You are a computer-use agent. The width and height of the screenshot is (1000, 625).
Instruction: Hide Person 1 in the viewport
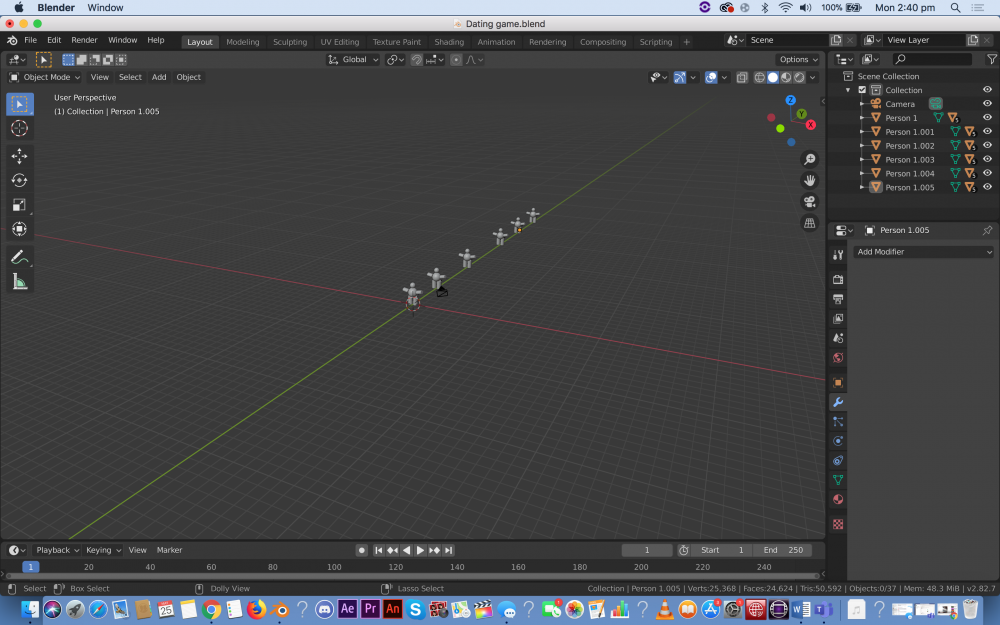point(987,118)
